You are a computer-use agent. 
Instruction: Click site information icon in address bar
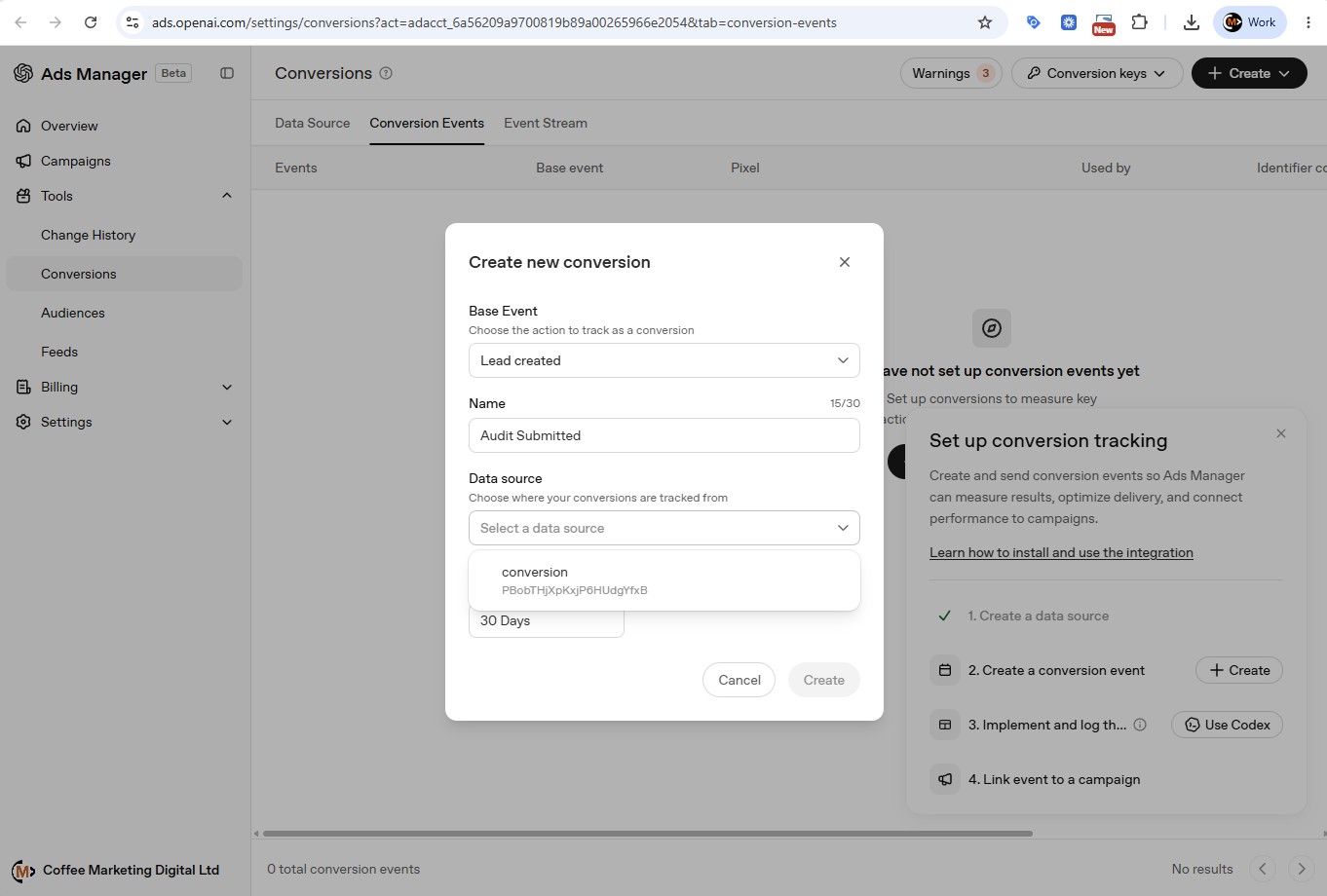coord(133,22)
